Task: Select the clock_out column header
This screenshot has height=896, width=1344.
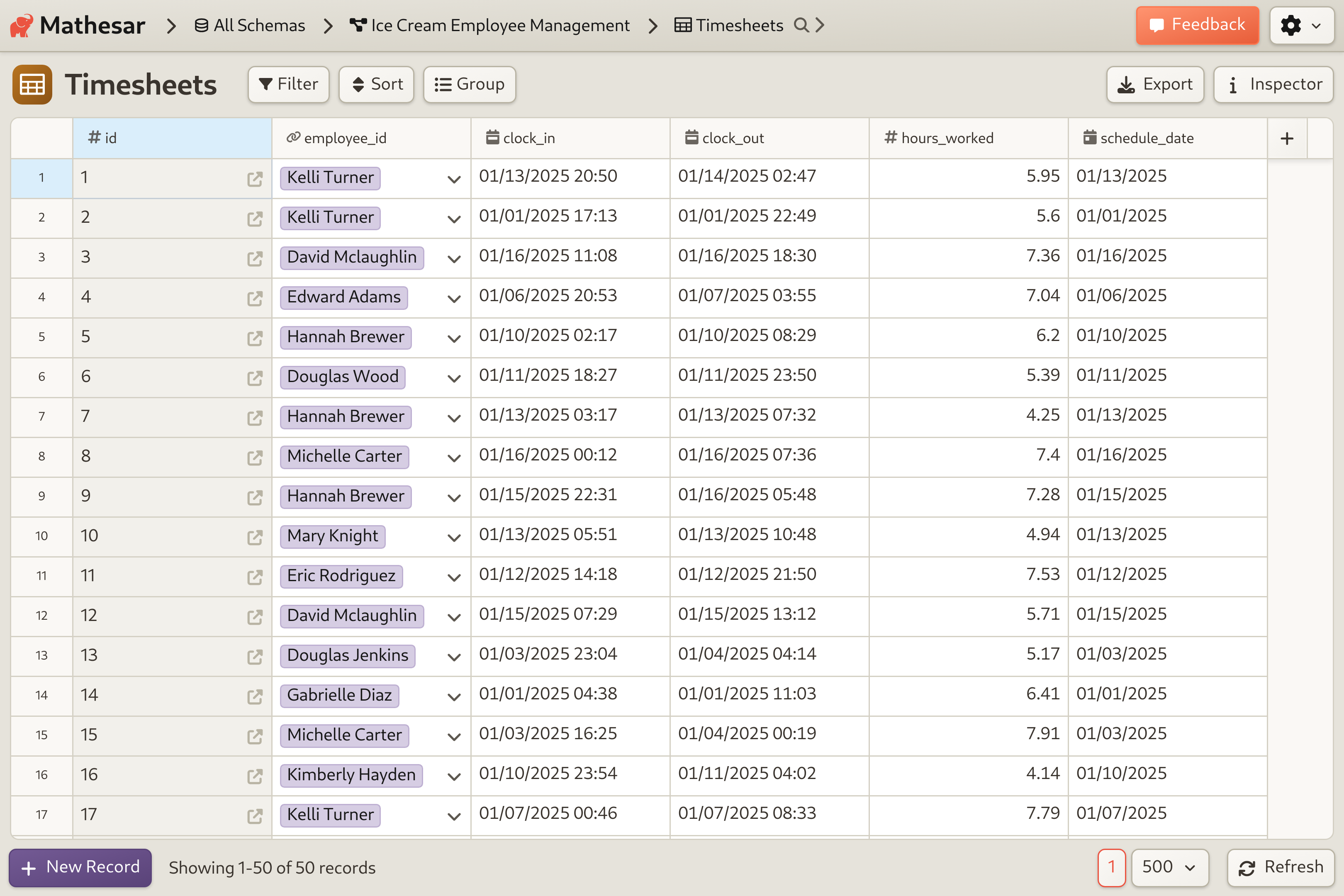Action: click(770, 138)
